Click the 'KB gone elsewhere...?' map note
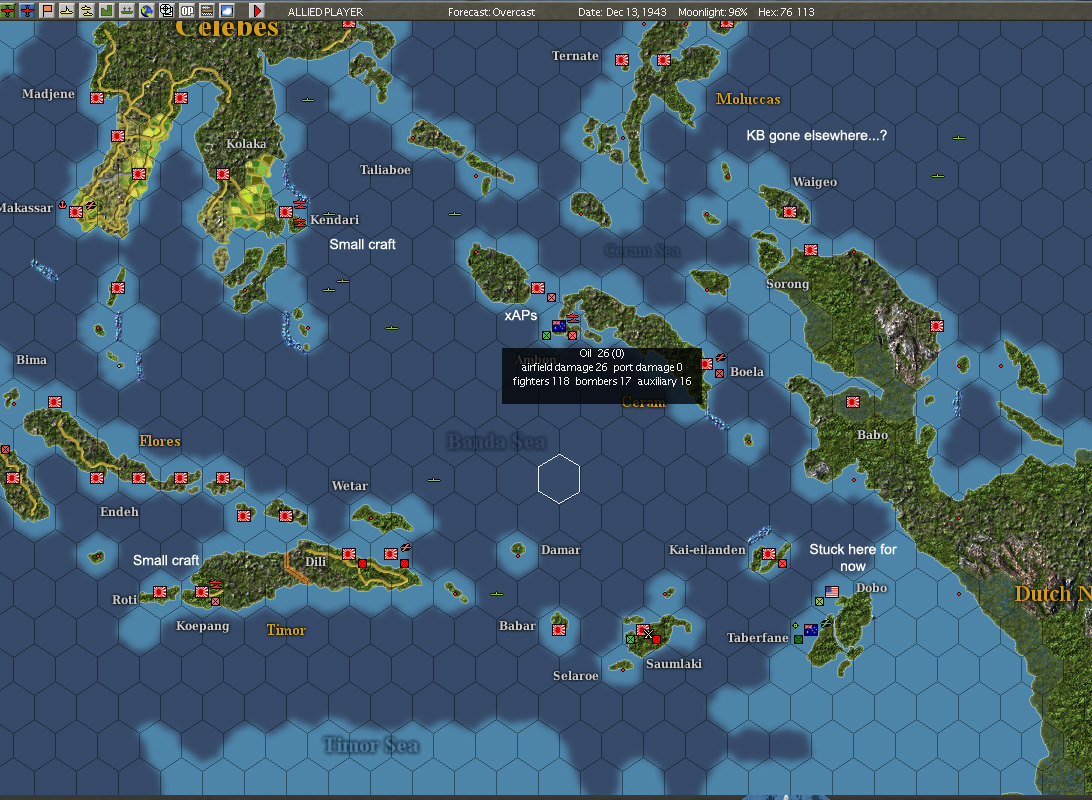 [816, 136]
